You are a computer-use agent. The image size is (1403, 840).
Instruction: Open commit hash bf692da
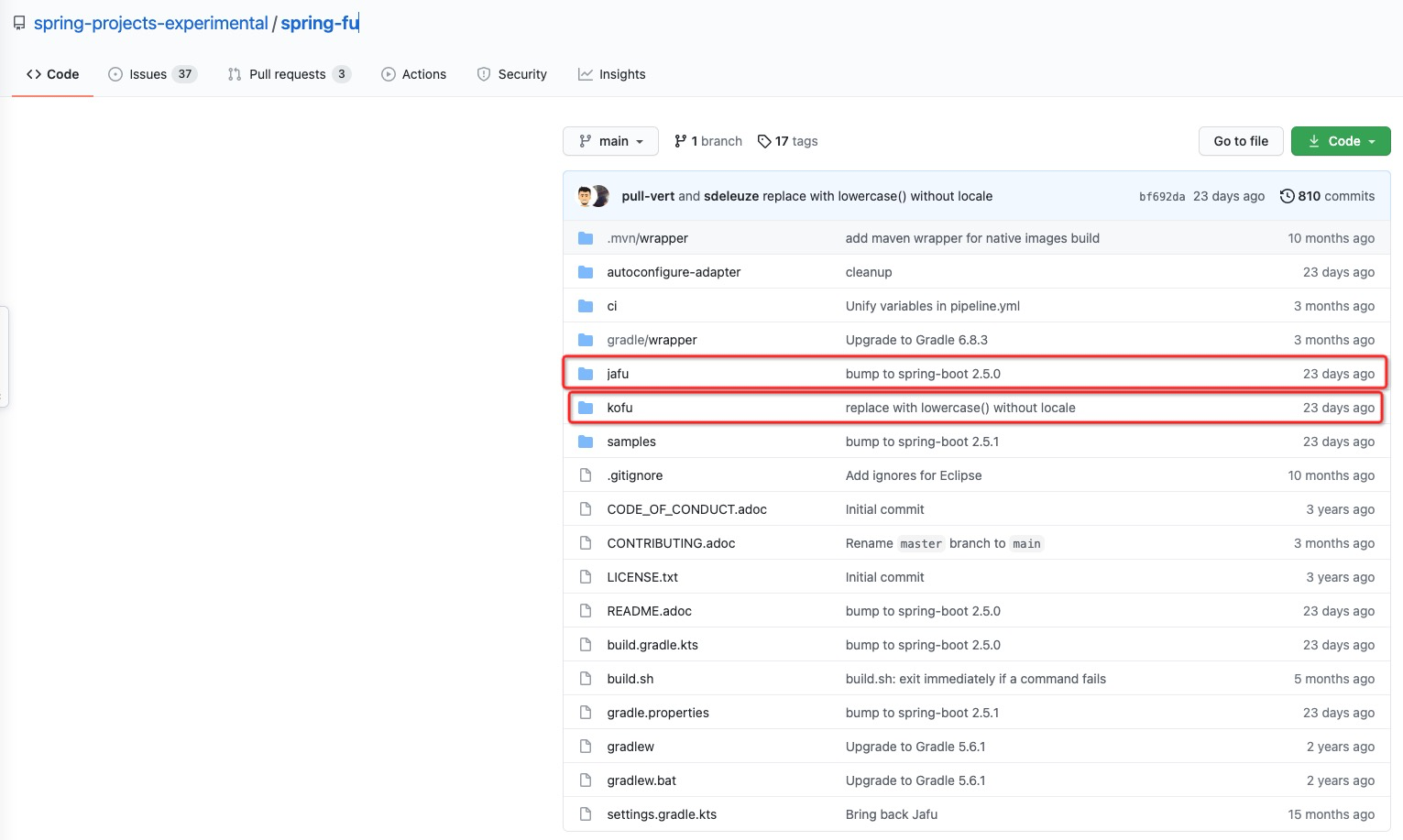point(1162,197)
